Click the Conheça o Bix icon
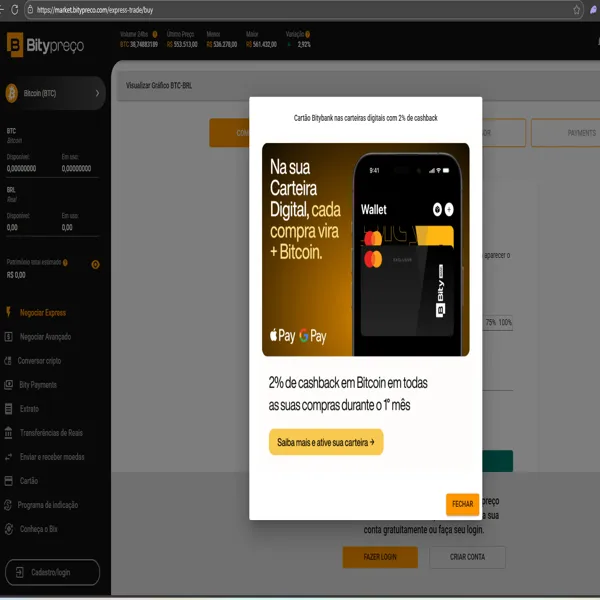Viewport: 600px width, 600px height. 9,529
